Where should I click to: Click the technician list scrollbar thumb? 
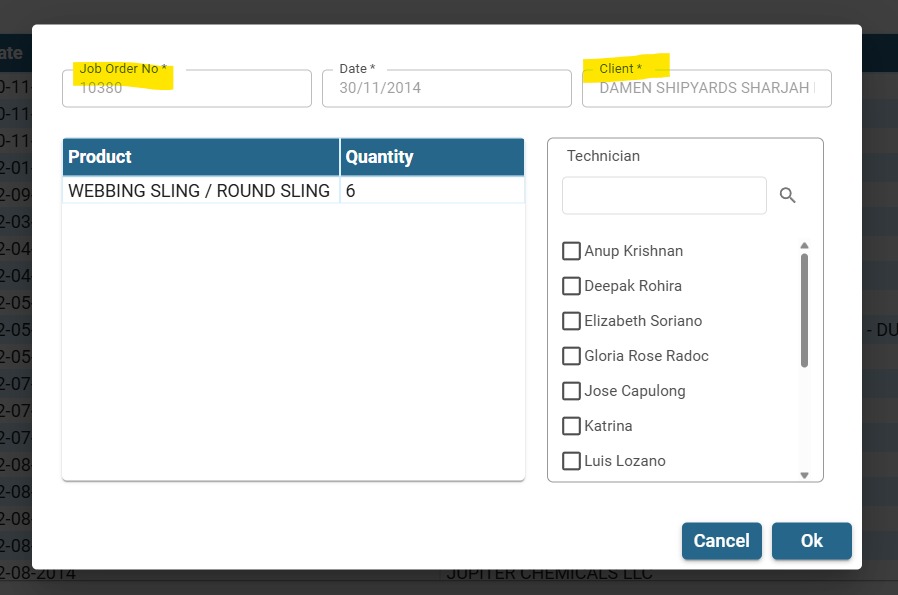804,310
